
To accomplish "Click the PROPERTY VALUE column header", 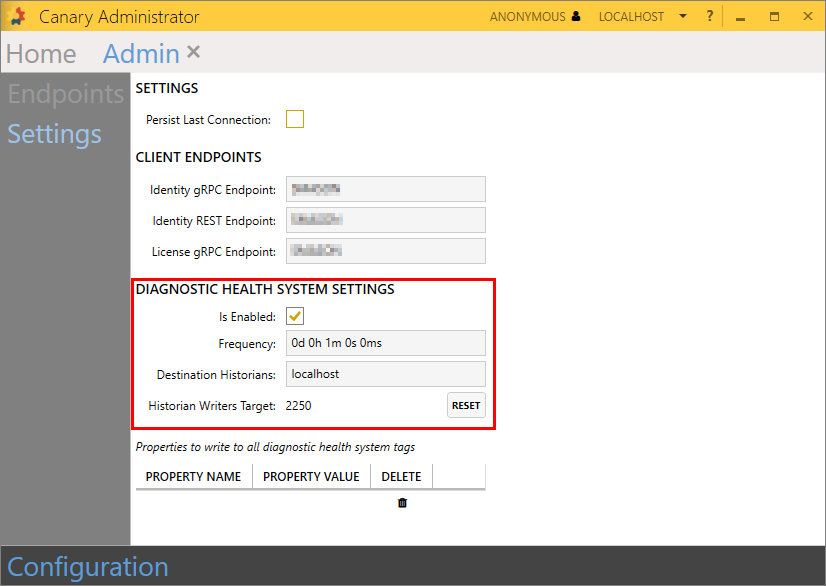I will pos(311,476).
